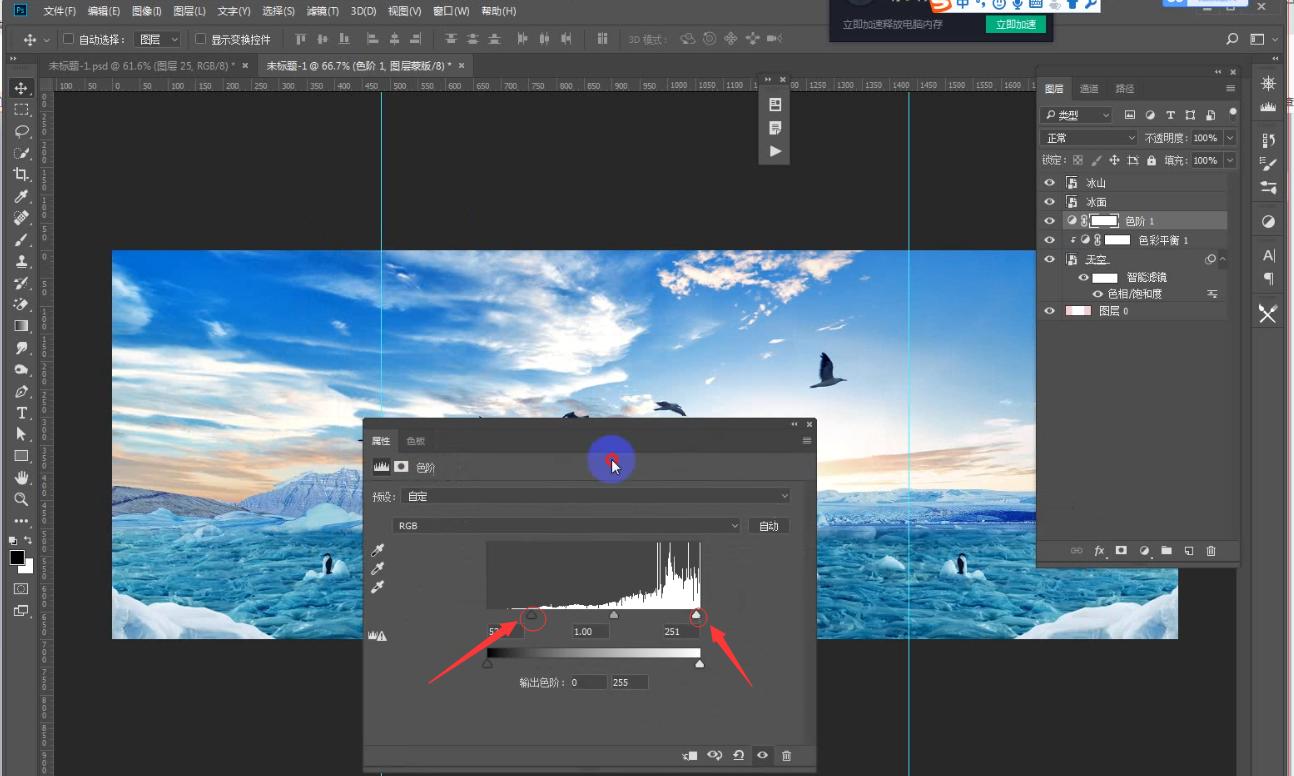Click the black point eyedropper in Levels
This screenshot has height=776, width=1294.
(378, 550)
